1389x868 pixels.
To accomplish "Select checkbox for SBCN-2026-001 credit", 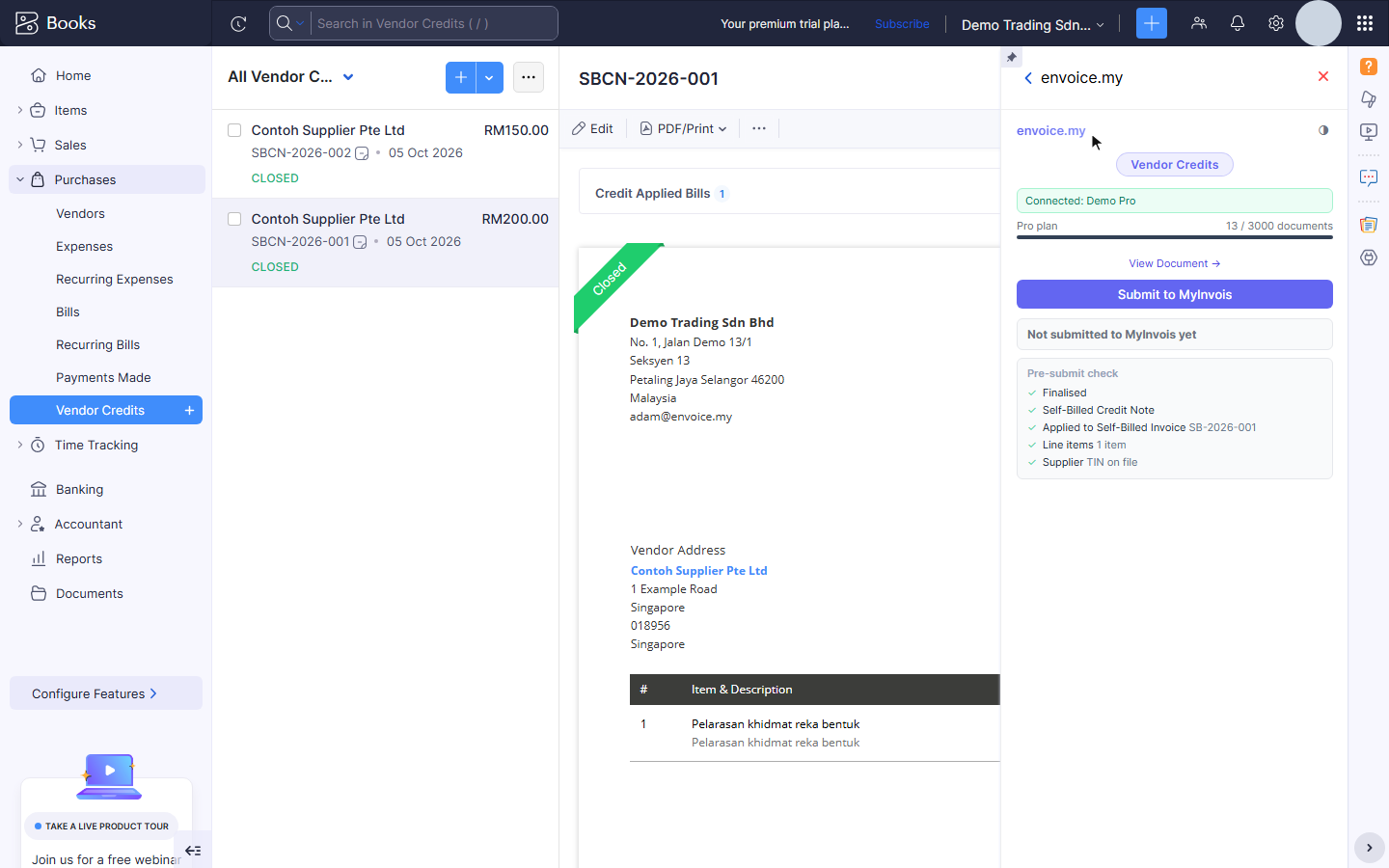I will [234, 219].
